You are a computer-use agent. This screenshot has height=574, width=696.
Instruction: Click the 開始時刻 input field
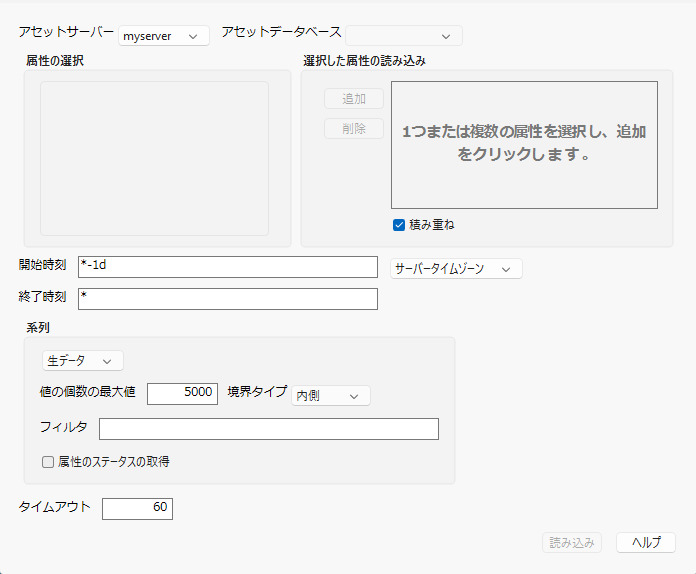[x=228, y=267]
